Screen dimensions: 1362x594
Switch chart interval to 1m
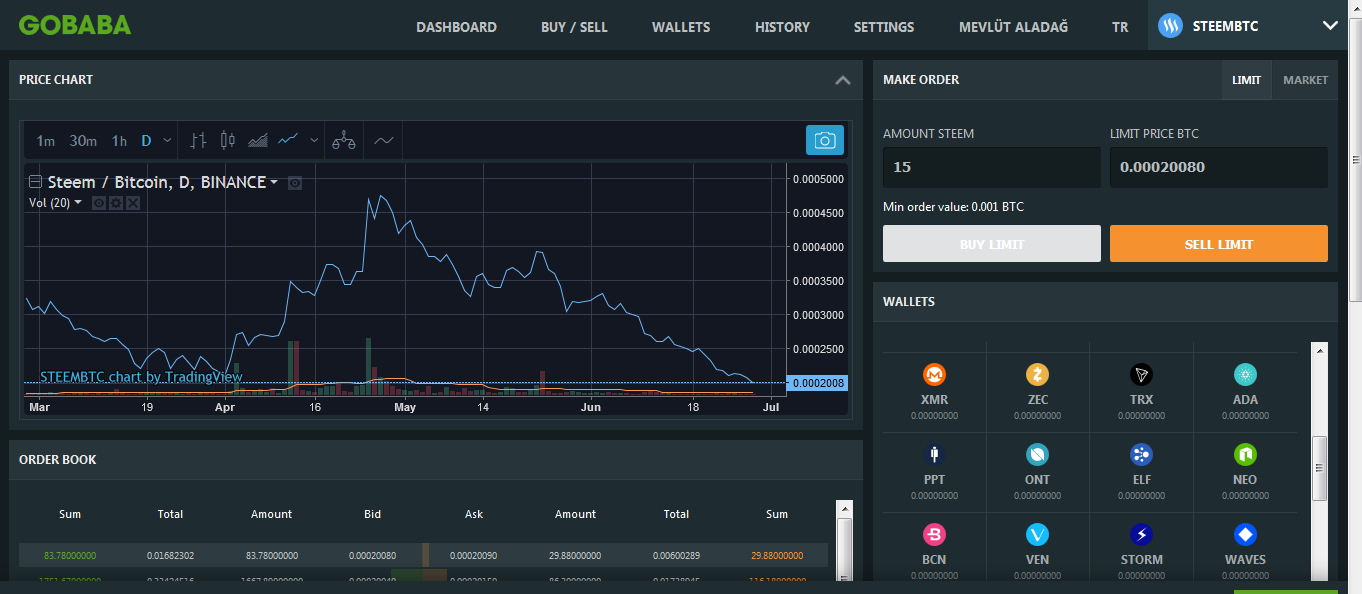[x=46, y=141]
